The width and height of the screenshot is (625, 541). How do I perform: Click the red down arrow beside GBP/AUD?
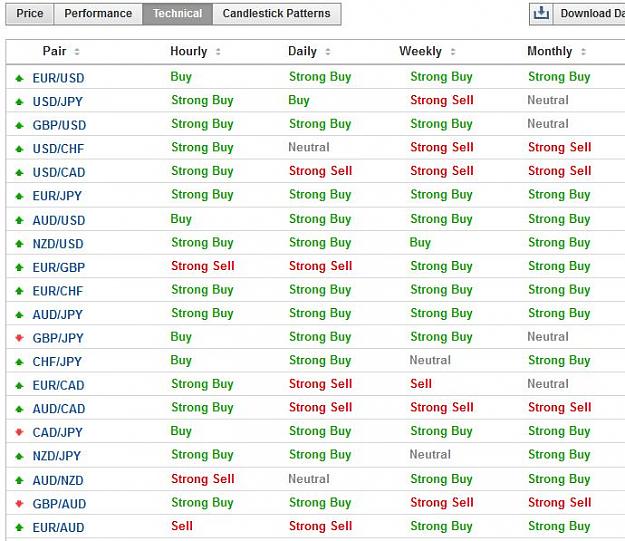pos(19,504)
